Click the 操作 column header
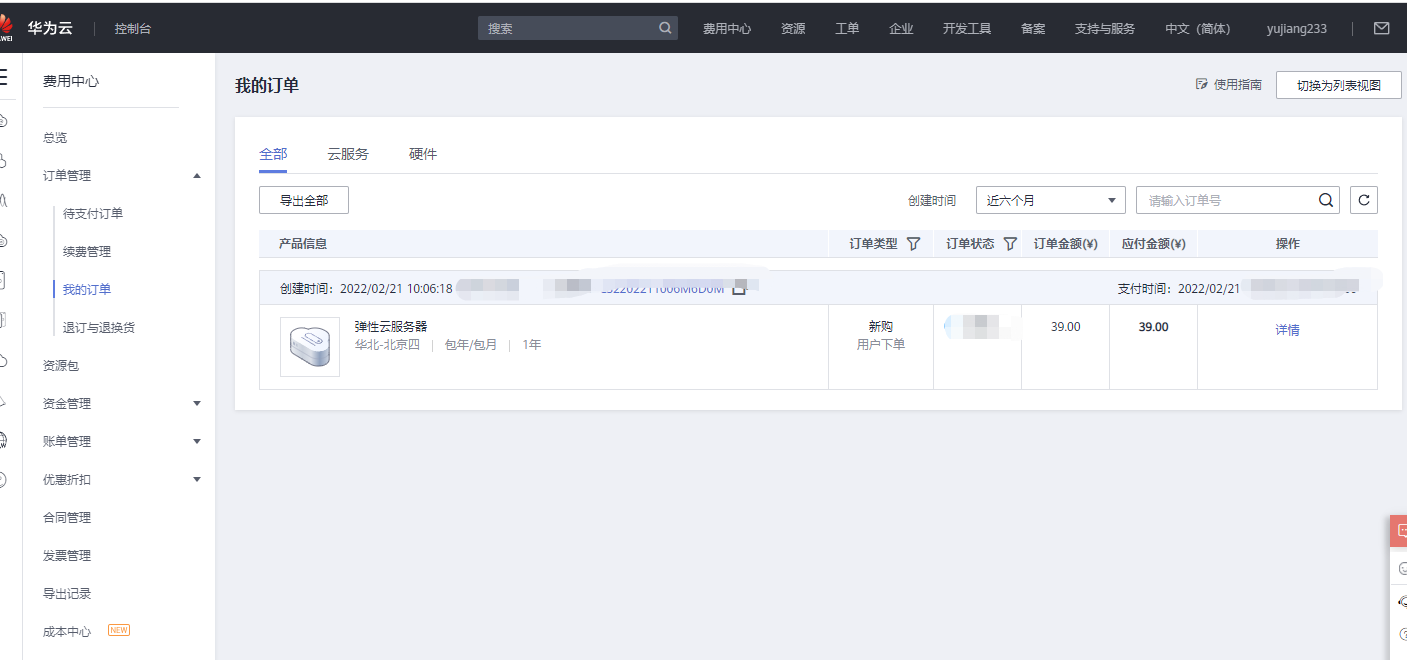This screenshot has width=1407, height=660. click(x=1288, y=244)
